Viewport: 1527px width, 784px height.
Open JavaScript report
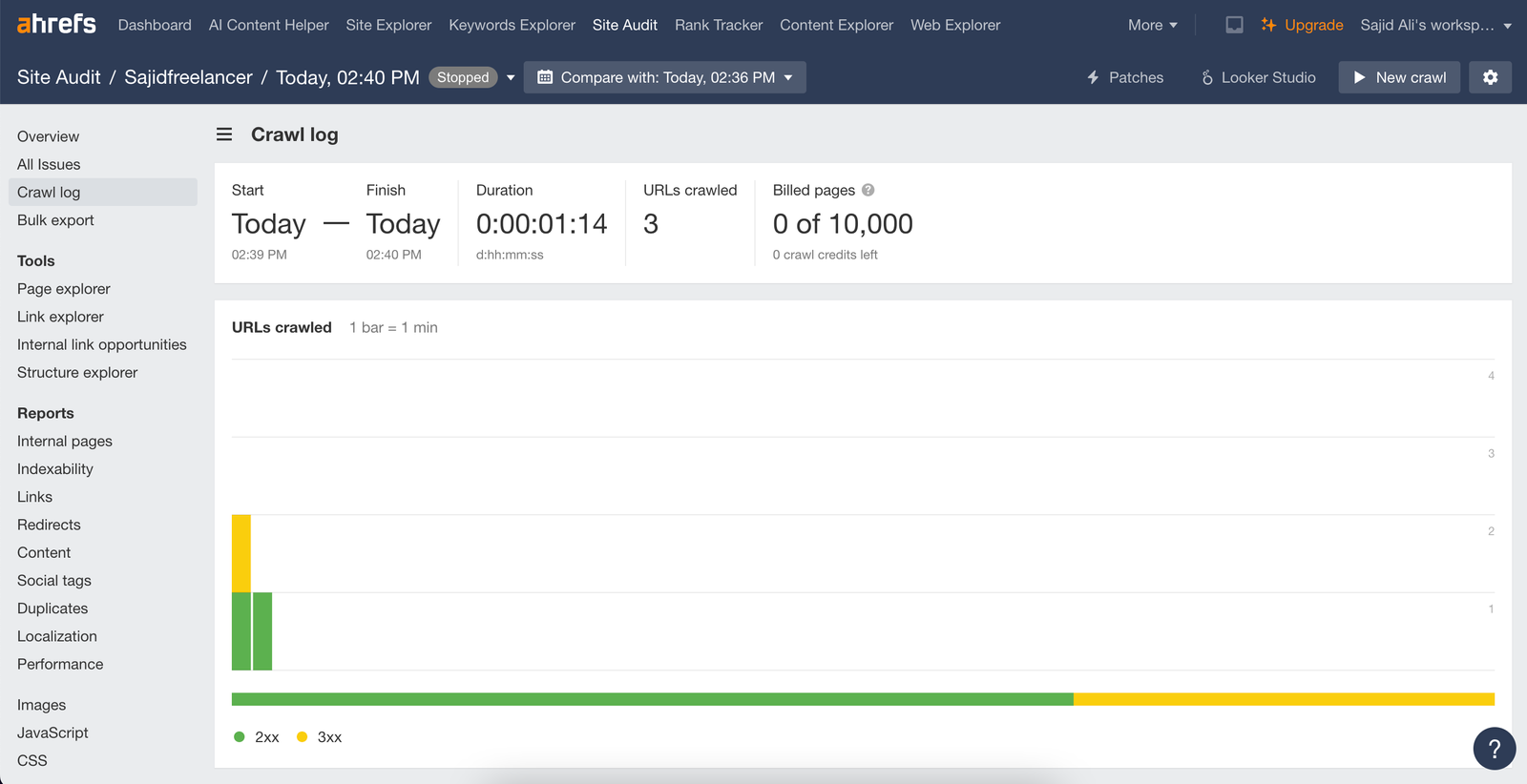click(52, 732)
